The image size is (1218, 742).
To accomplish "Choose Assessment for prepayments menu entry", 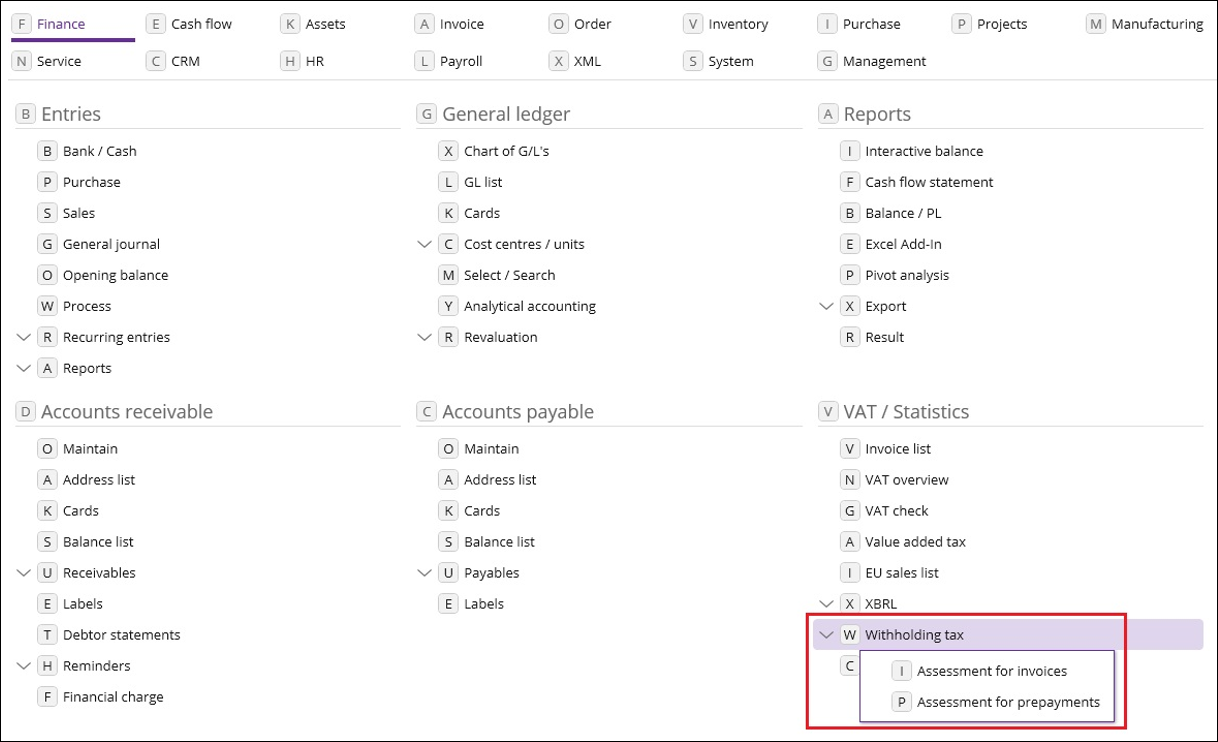I will pos(1008,702).
